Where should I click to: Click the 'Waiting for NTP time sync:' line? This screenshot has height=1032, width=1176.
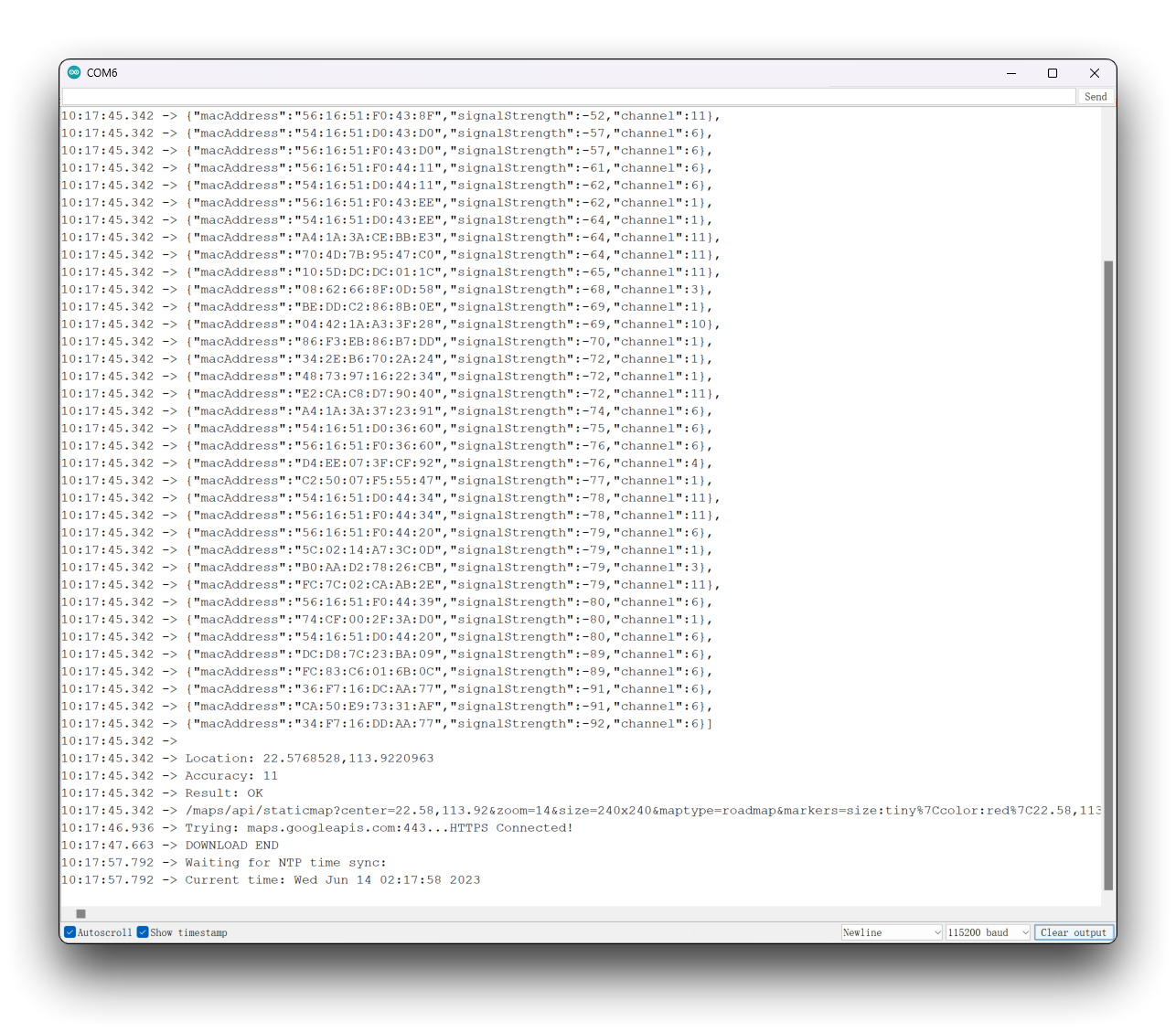[x=224, y=863]
